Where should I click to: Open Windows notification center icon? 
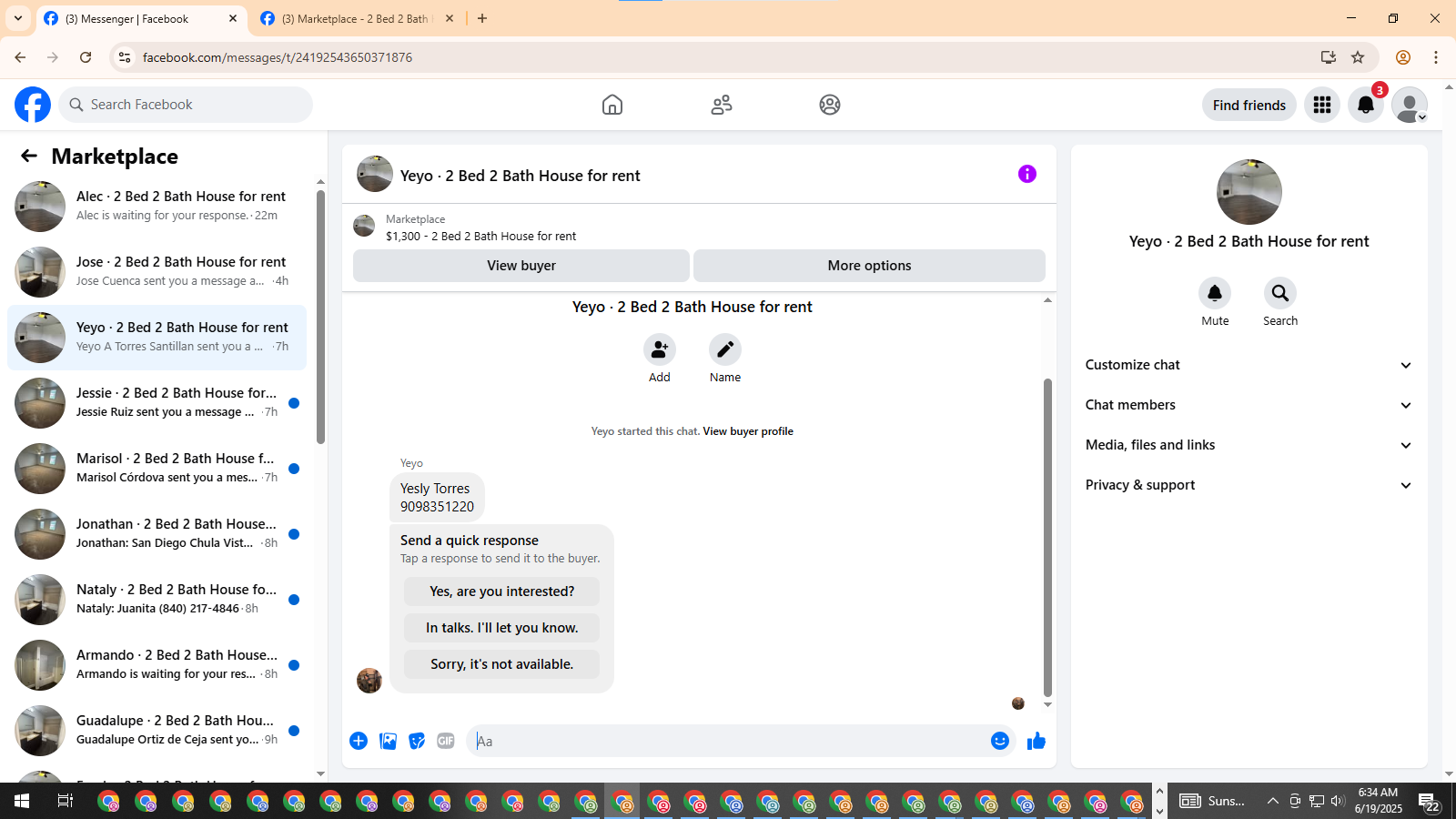1430,802
